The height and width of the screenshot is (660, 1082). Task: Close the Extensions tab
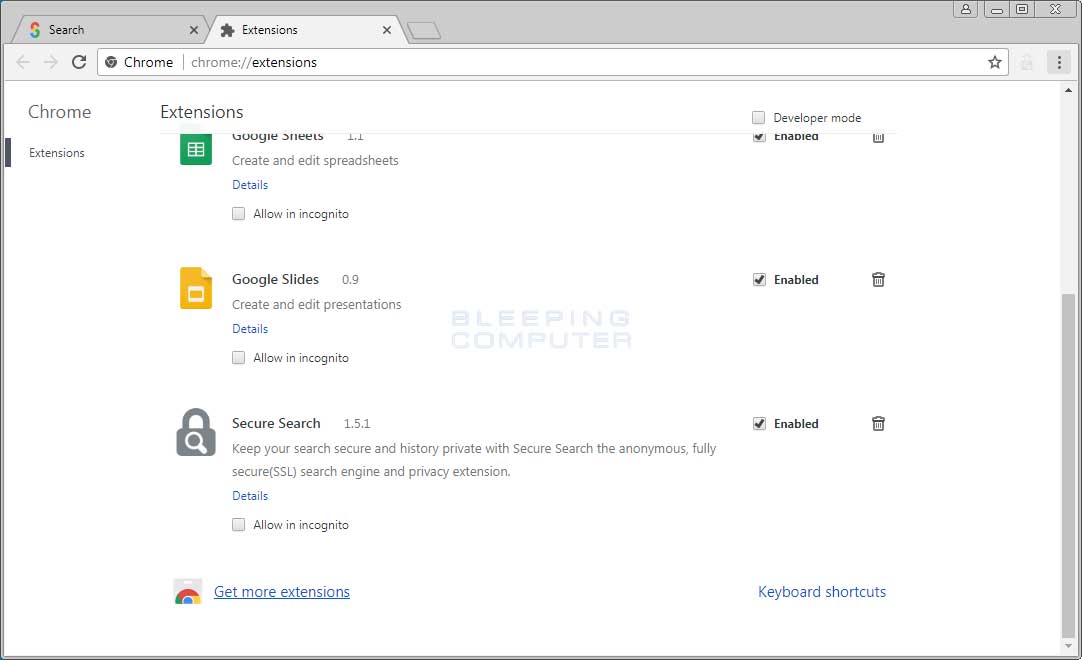point(386,30)
